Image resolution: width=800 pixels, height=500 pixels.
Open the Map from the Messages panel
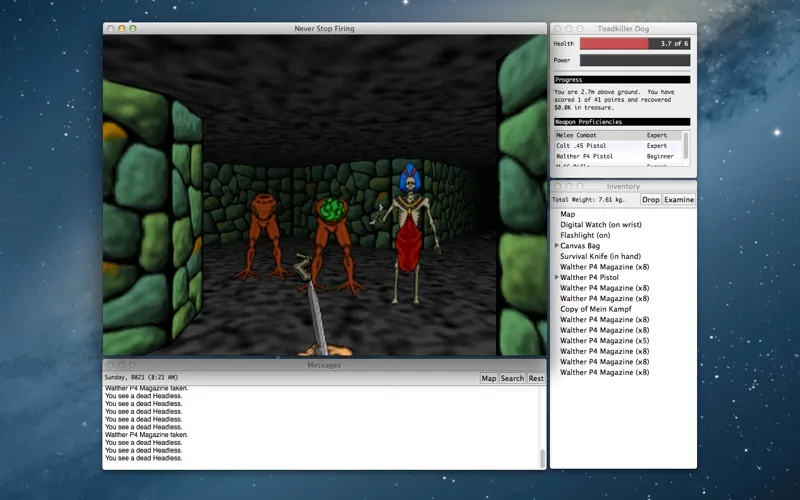coord(488,378)
